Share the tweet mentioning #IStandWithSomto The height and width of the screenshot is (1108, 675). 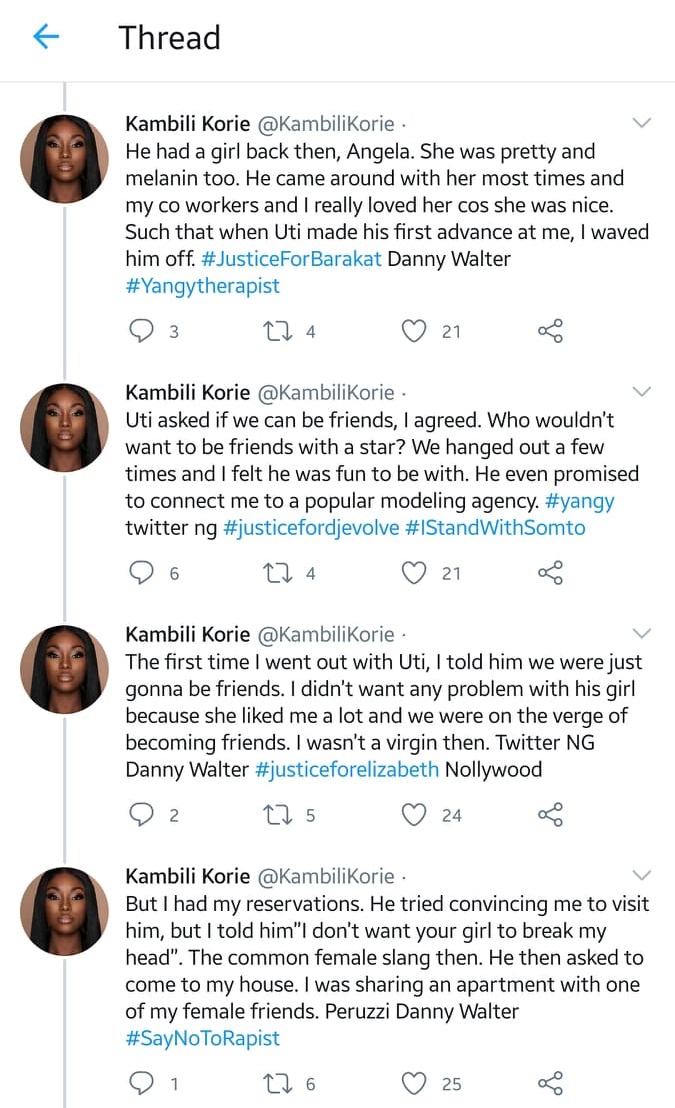pos(550,573)
